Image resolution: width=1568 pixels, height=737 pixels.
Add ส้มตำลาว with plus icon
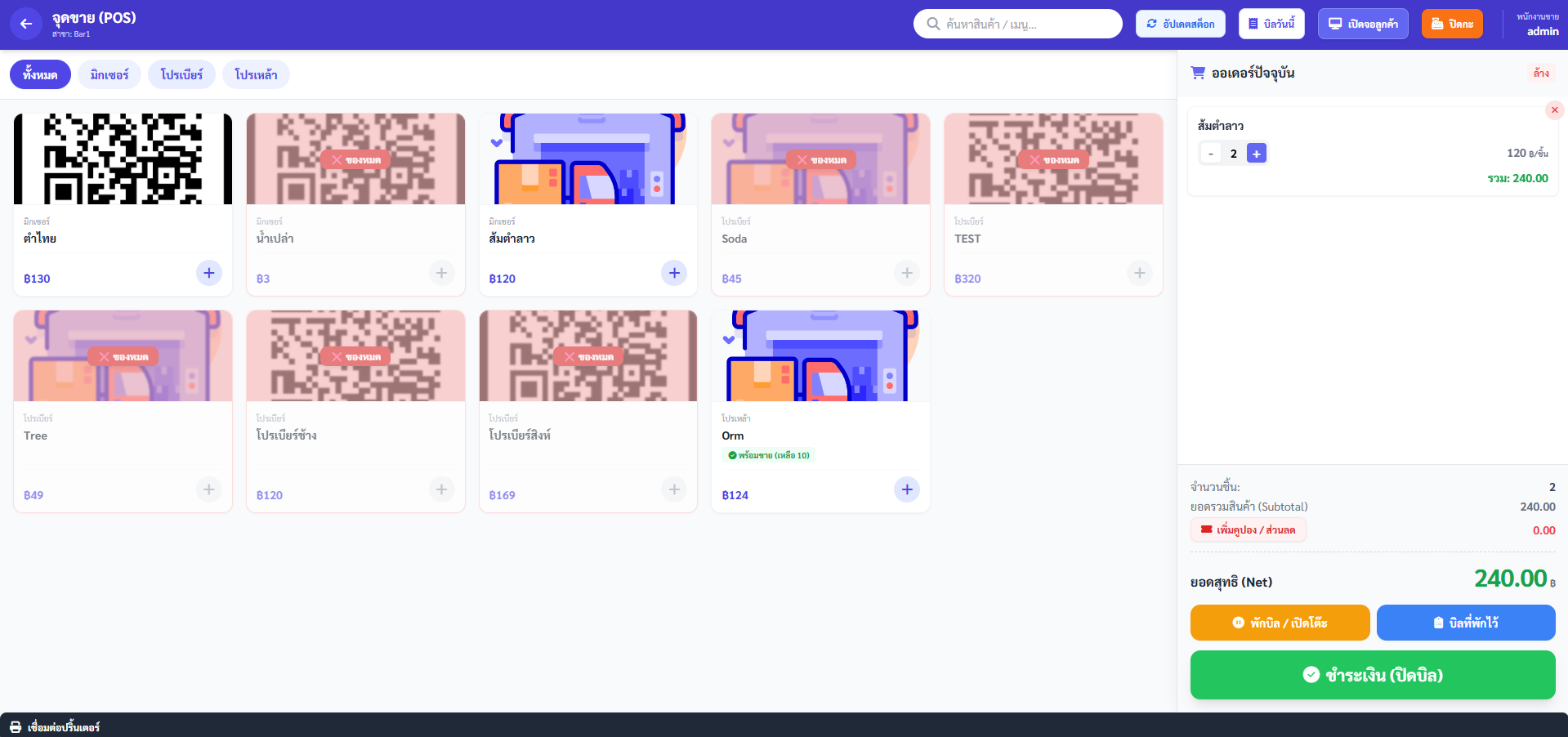tap(674, 273)
